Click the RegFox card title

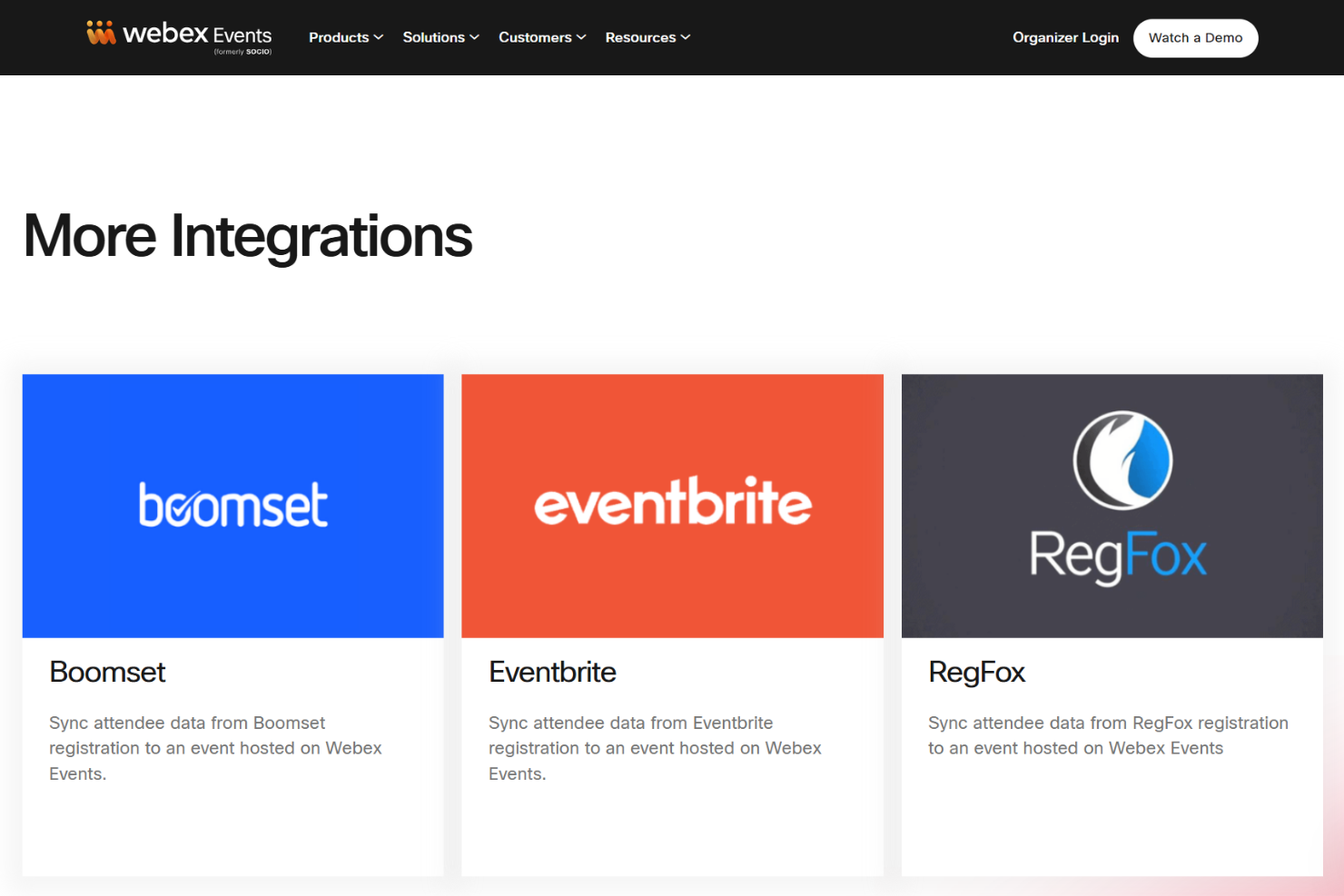[976, 673]
